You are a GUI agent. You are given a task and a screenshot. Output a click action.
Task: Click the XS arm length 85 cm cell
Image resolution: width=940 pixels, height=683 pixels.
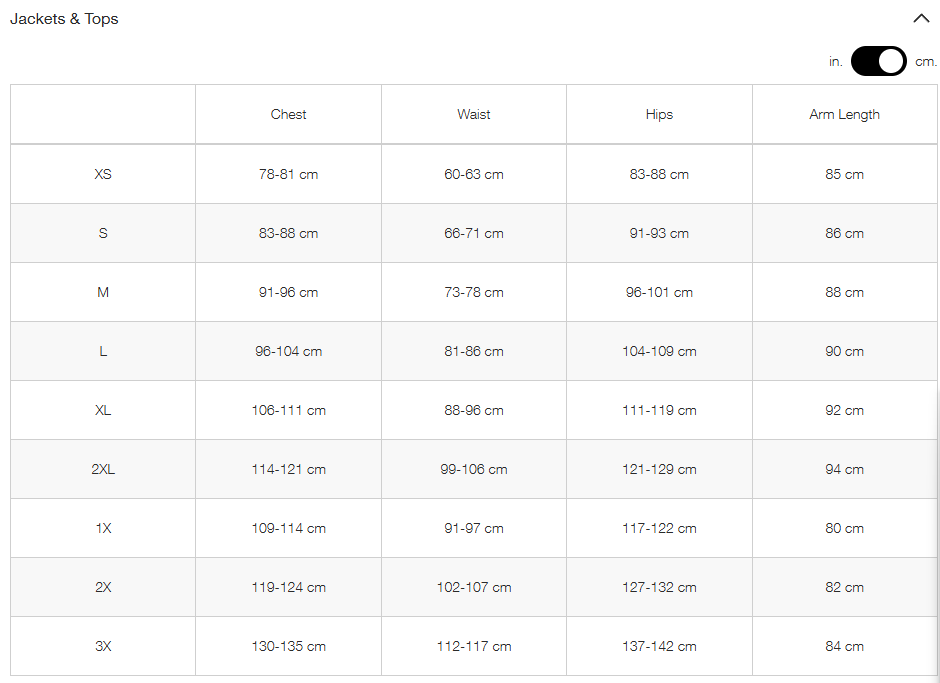coord(845,174)
